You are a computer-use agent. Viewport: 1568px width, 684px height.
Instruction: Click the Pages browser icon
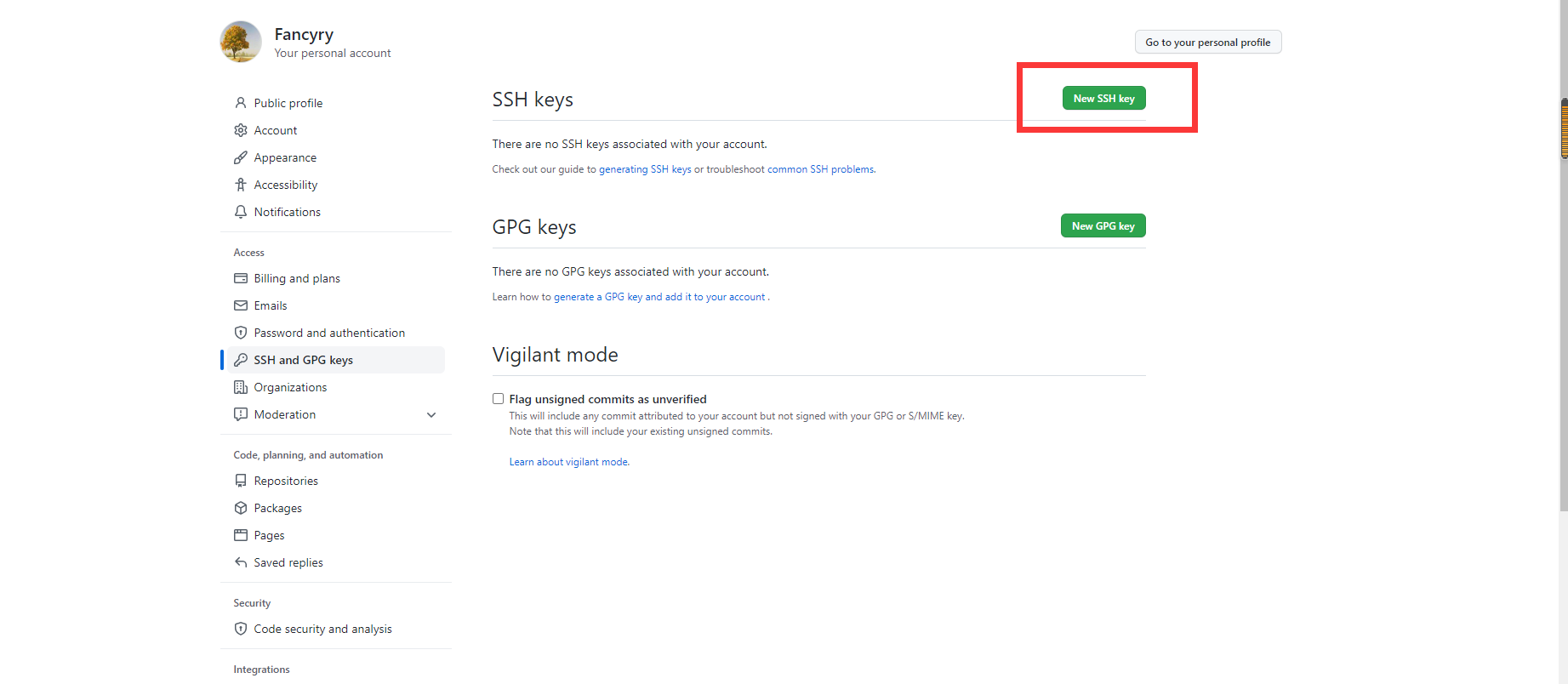coord(241,535)
